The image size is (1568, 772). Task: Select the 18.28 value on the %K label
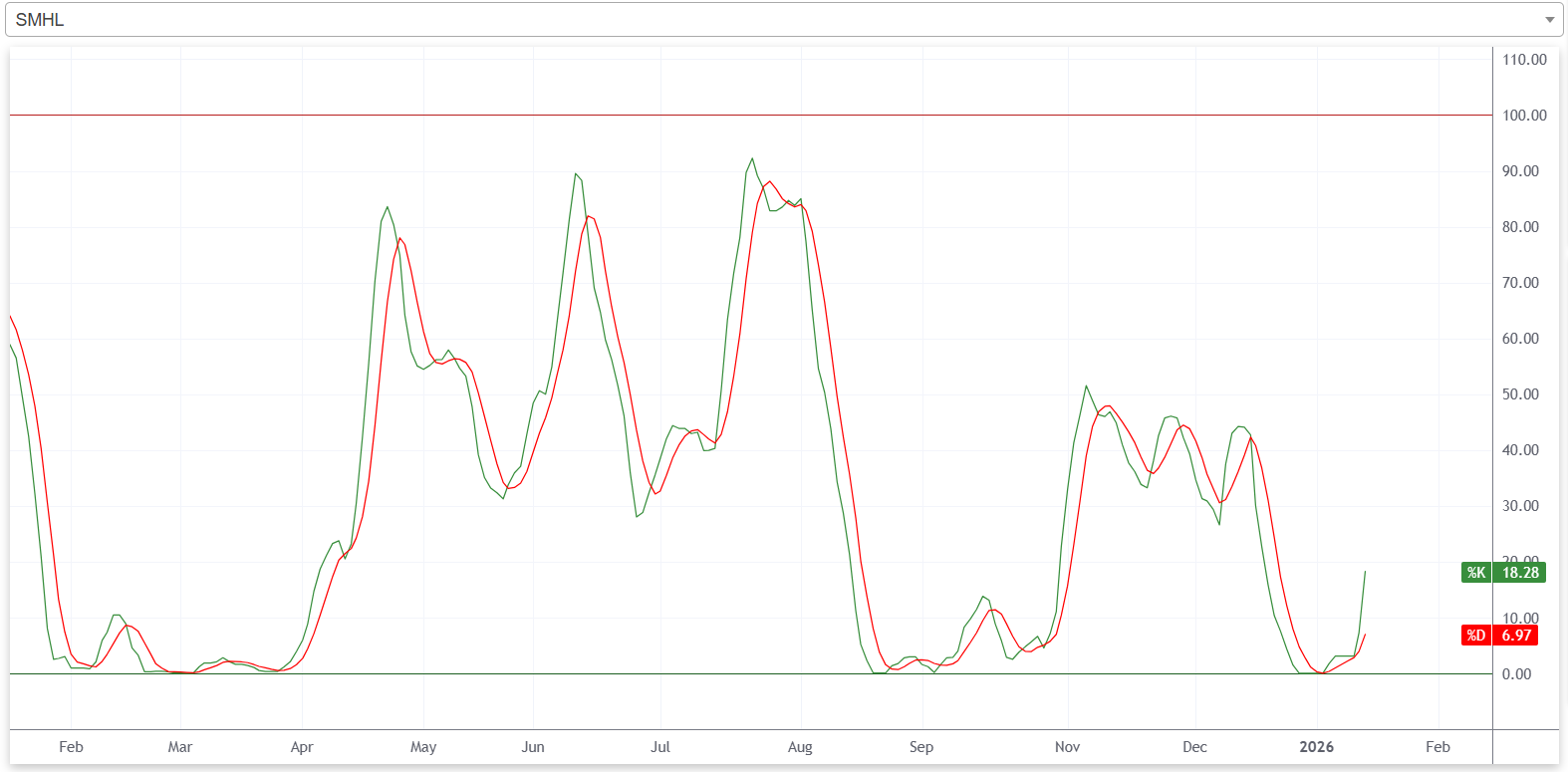pos(1520,573)
